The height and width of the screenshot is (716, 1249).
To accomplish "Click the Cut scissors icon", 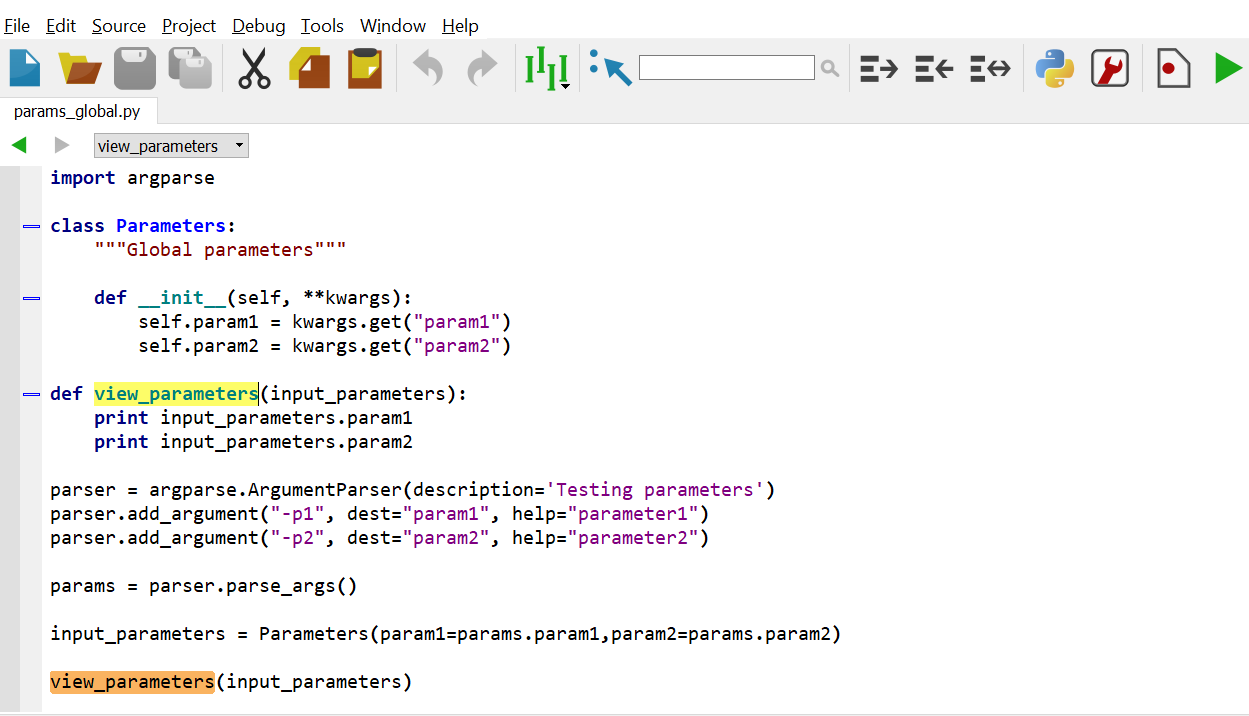I will pos(254,68).
